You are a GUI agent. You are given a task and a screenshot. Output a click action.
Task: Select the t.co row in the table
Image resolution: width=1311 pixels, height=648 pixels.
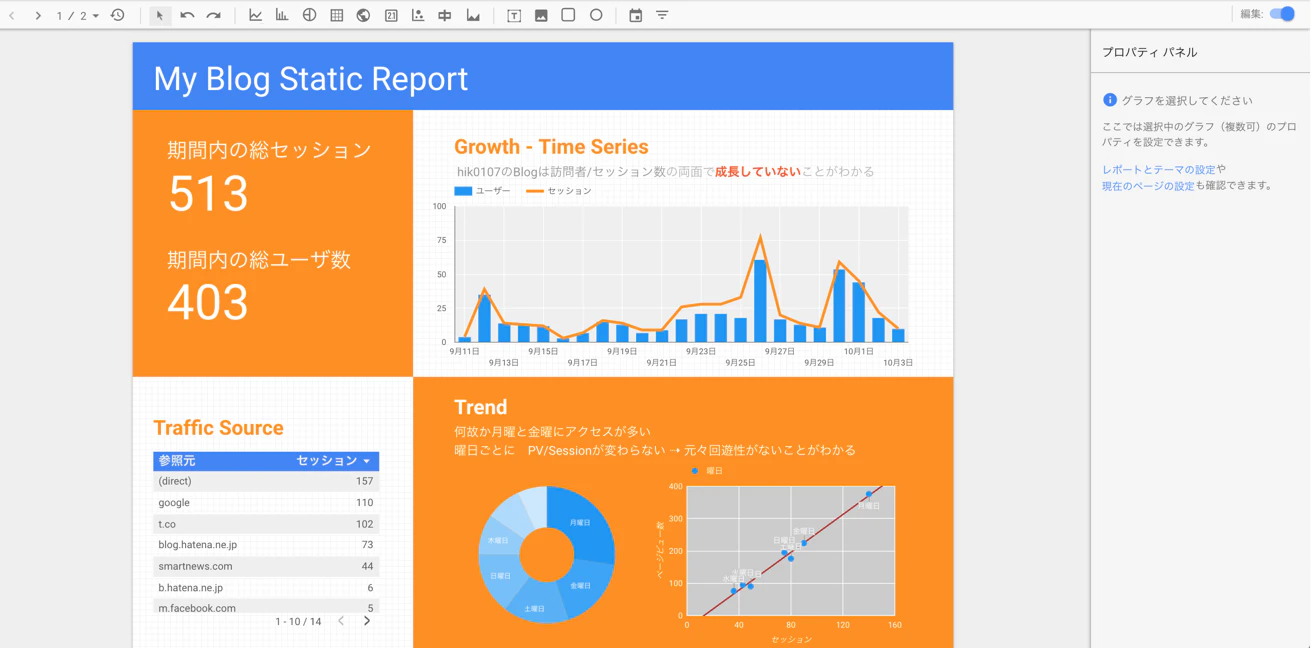(x=266, y=524)
